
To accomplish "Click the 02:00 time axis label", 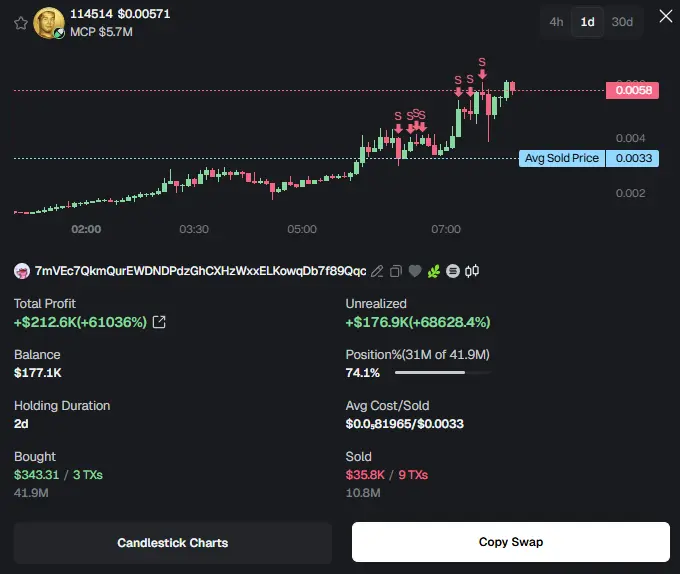I will tap(86, 229).
